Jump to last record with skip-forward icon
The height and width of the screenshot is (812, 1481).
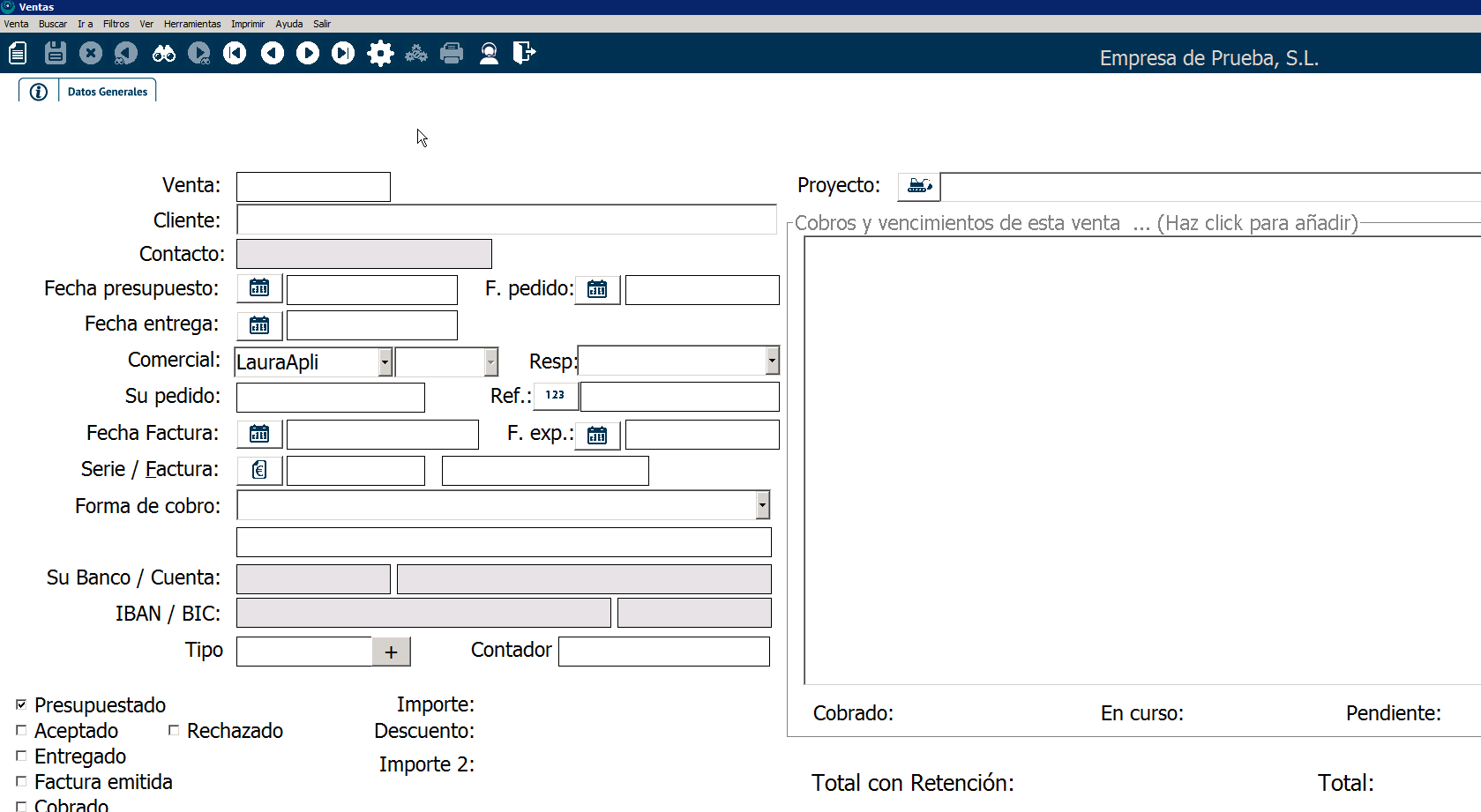343,54
